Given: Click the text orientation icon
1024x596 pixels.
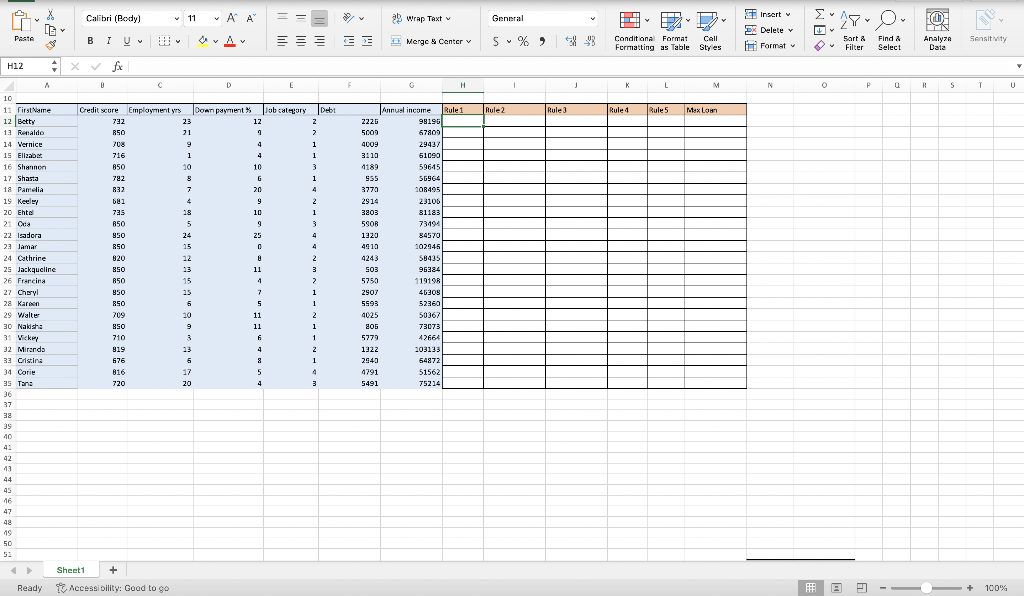Looking at the screenshot, I should point(349,18).
